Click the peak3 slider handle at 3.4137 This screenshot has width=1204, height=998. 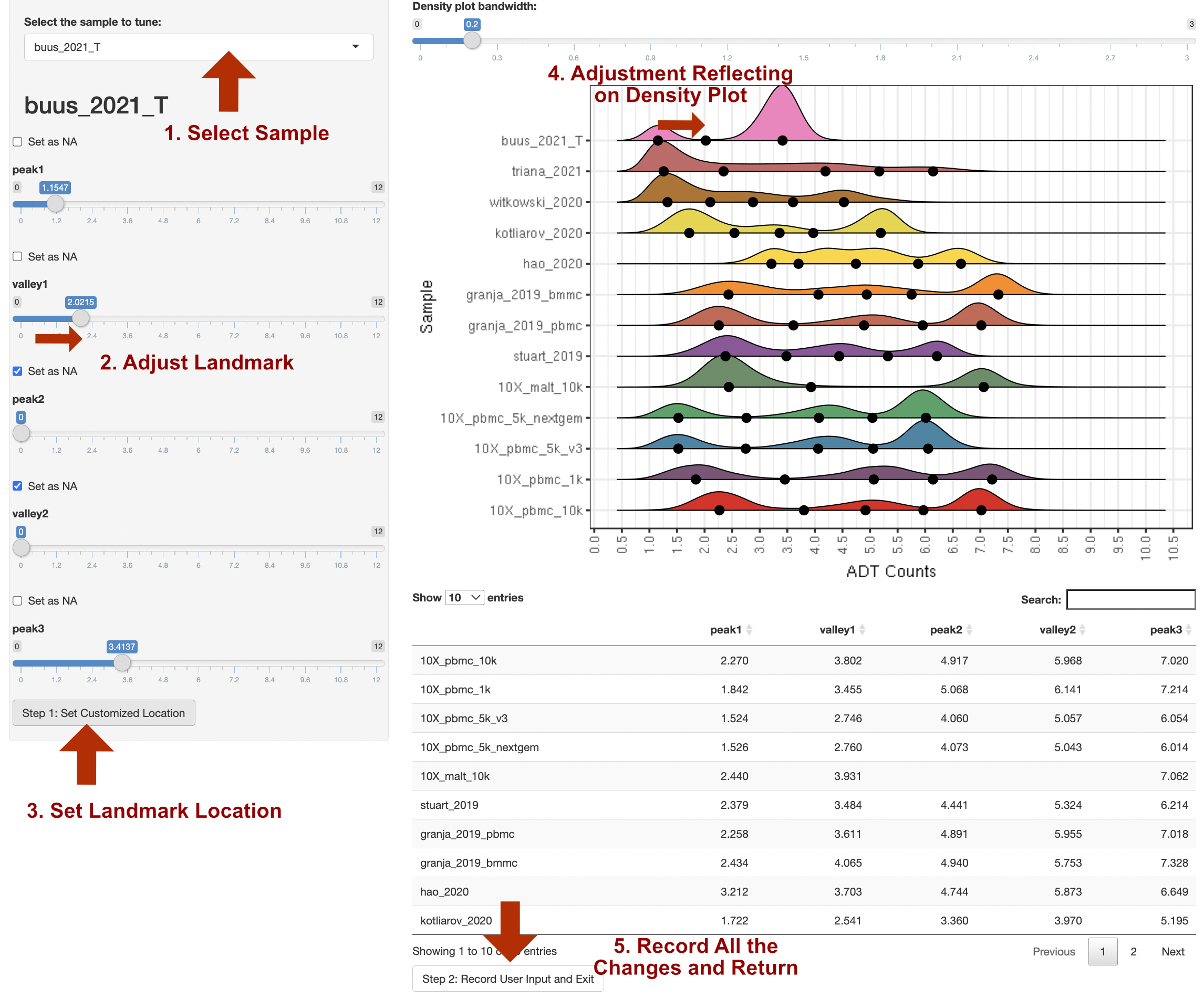pyautogui.click(x=121, y=663)
